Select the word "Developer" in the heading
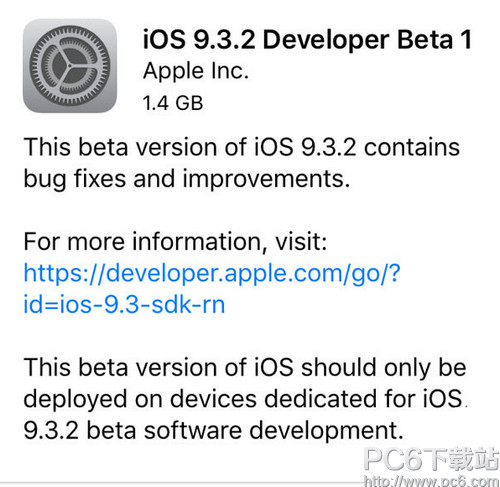500x487 pixels. (x=326, y=40)
